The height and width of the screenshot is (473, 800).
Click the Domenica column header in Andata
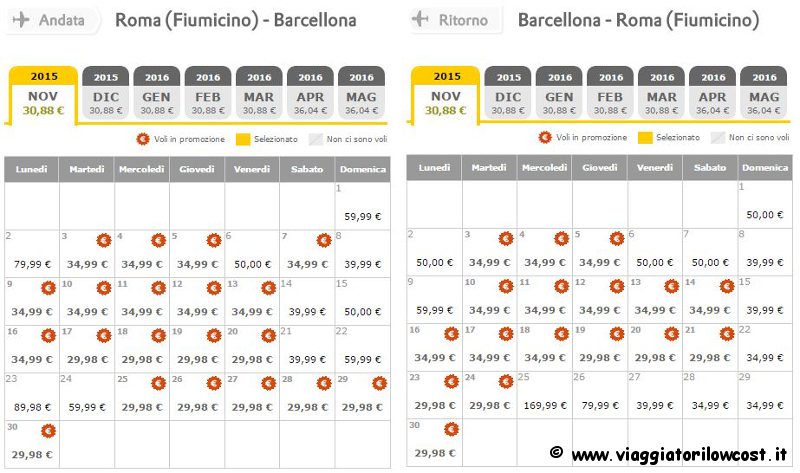(363, 169)
